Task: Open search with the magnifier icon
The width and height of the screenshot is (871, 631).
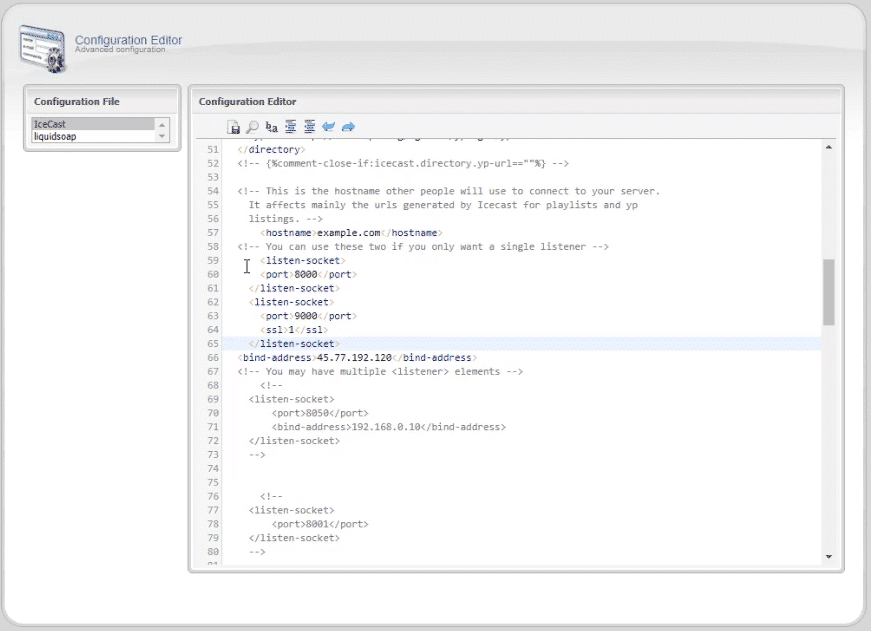Action: pyautogui.click(x=253, y=127)
